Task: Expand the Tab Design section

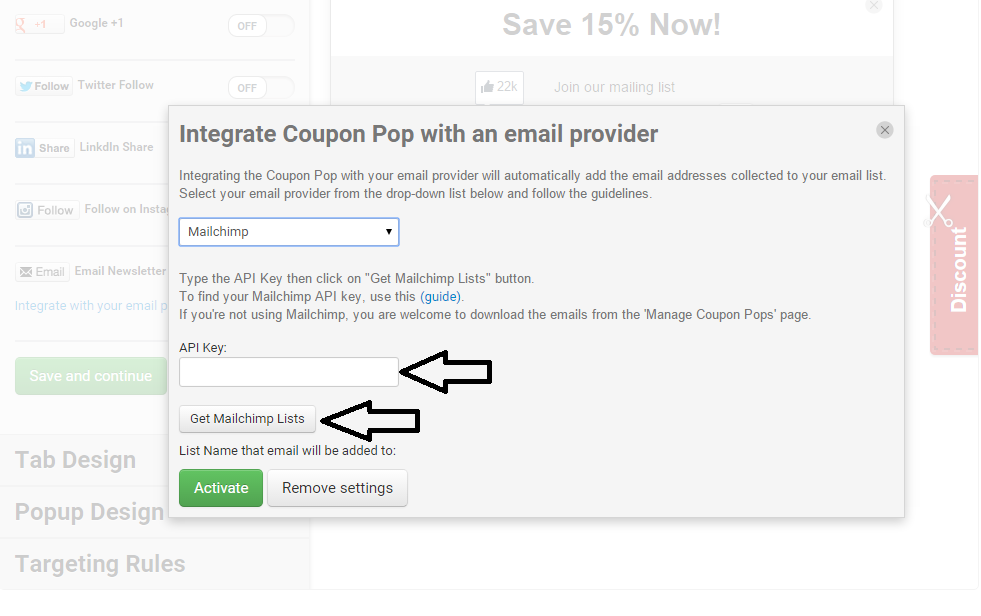Action: click(x=76, y=460)
